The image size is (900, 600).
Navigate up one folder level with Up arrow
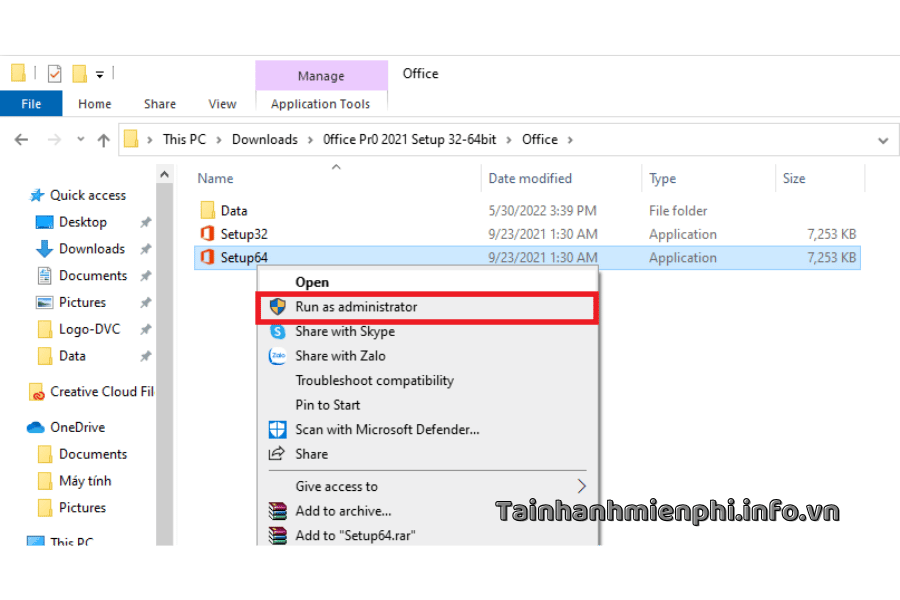point(103,140)
